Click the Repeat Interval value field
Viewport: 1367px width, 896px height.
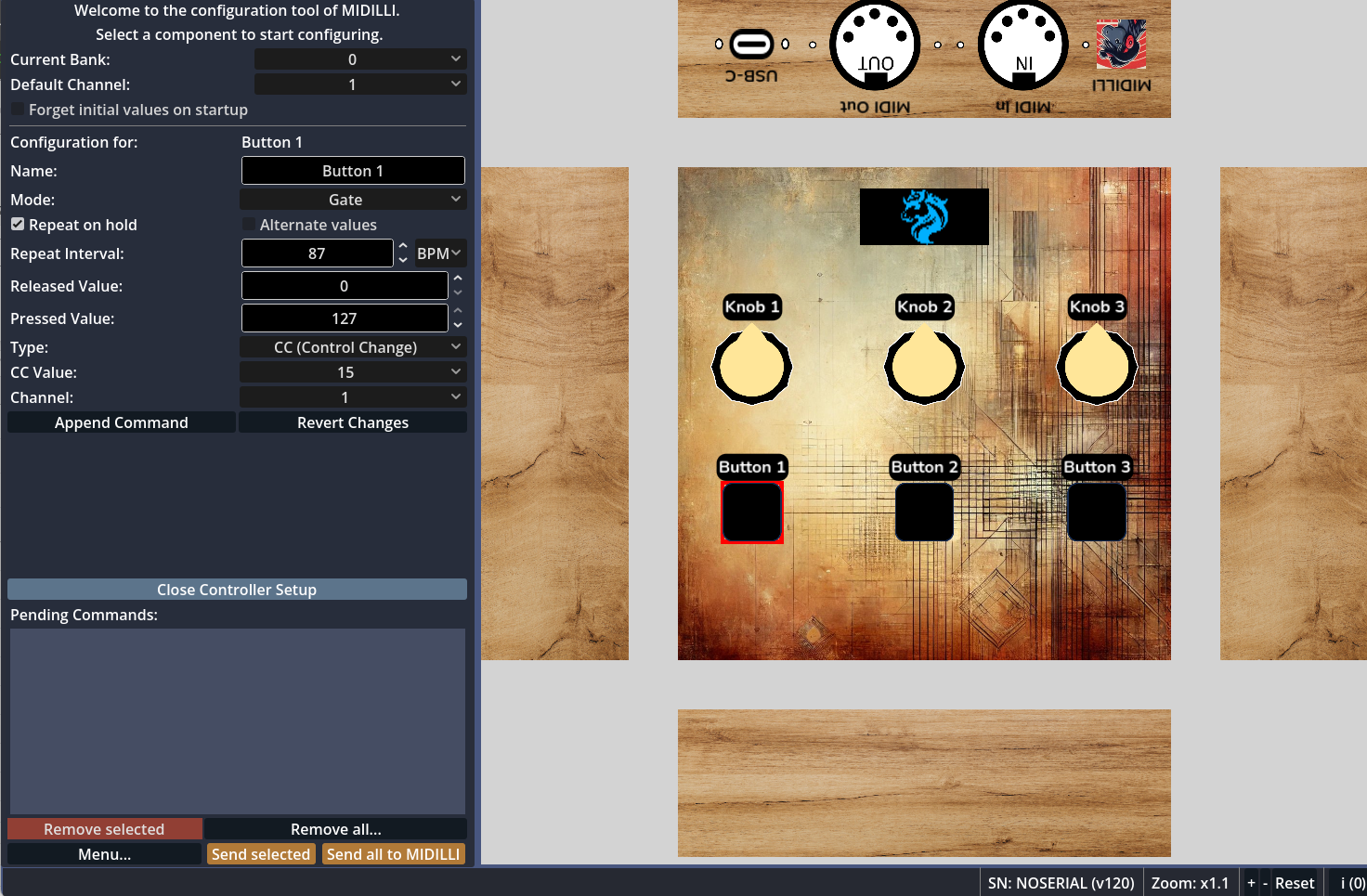coord(317,253)
